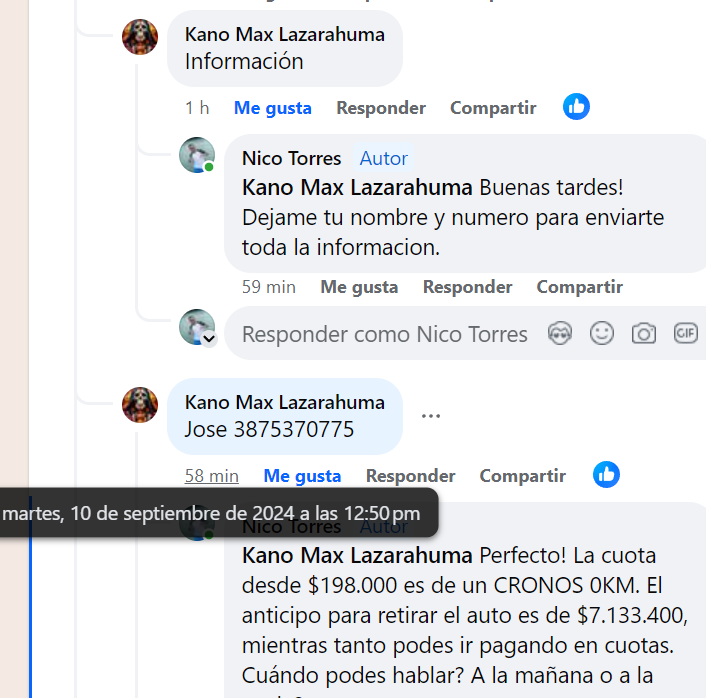Reply to the "Información" comment
This screenshot has height=698, width=706.
[381, 108]
